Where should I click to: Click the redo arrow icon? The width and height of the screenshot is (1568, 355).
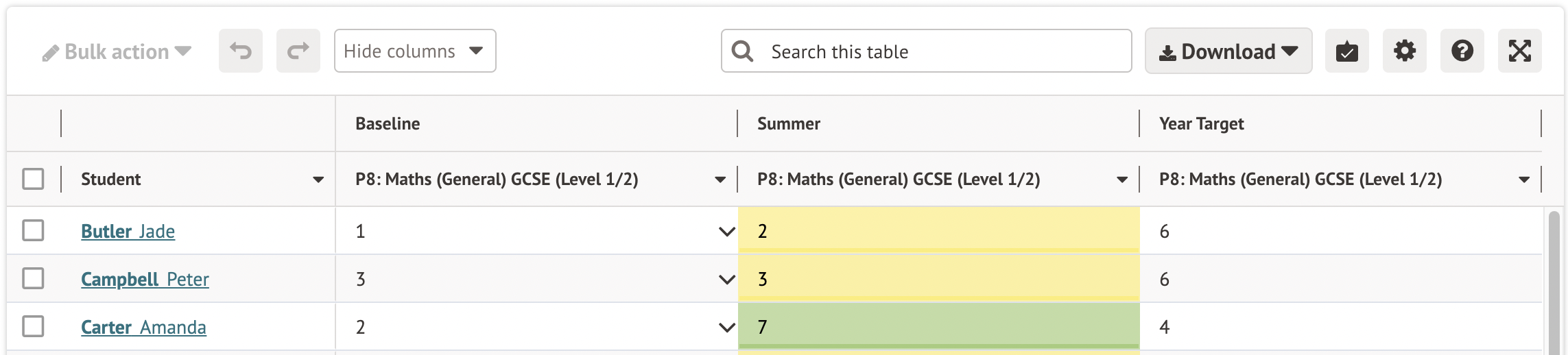(298, 51)
